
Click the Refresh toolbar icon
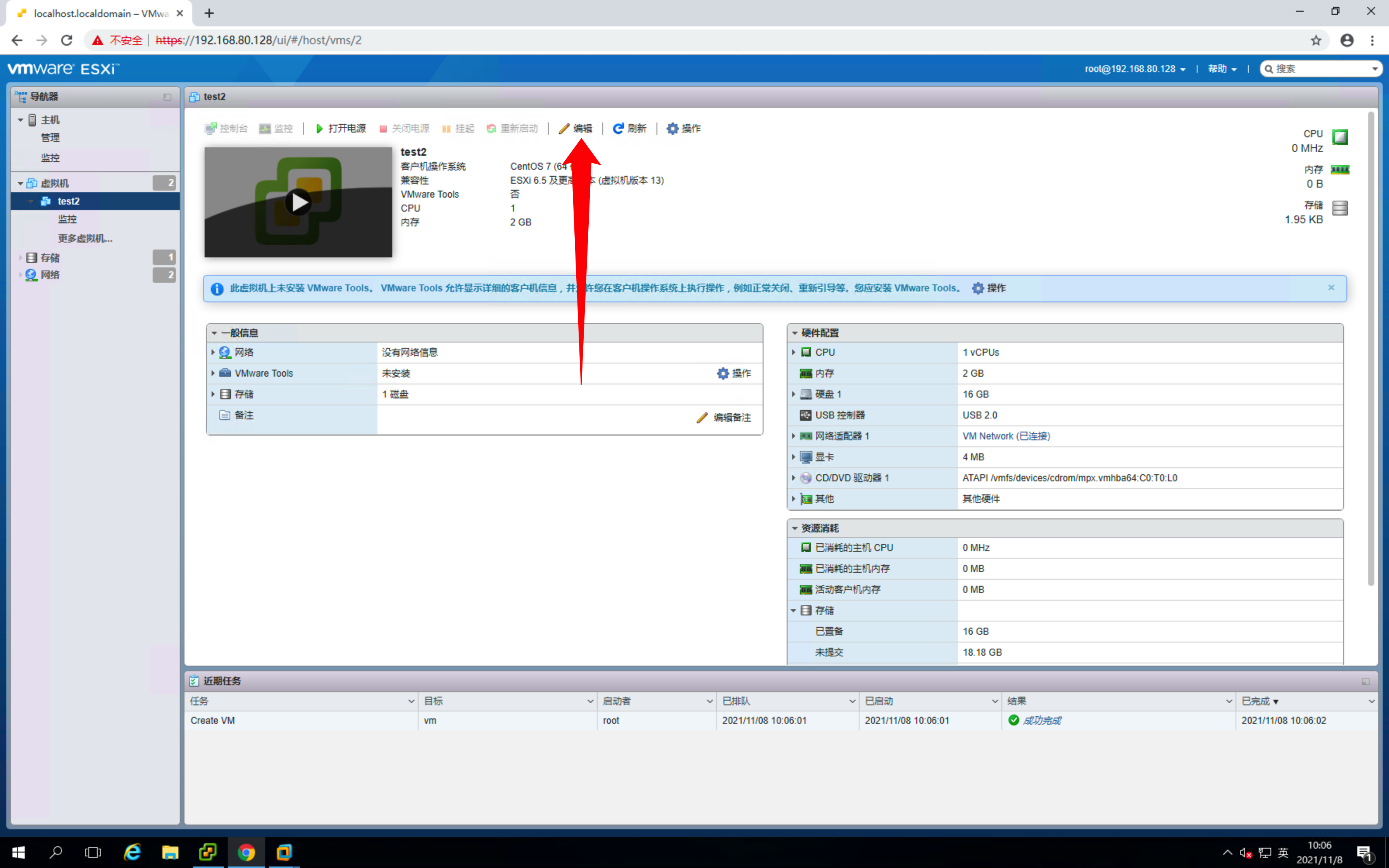[618, 129]
